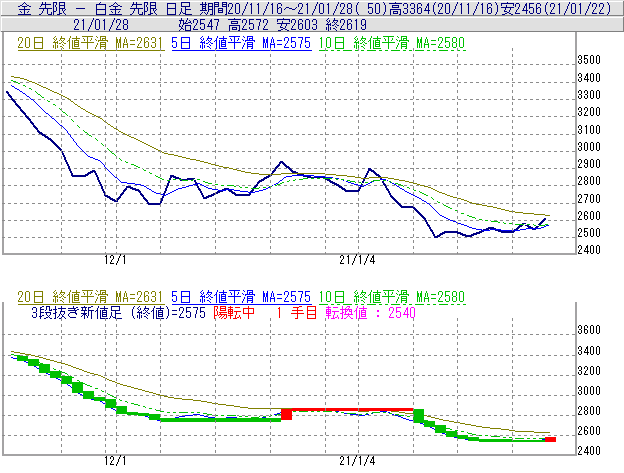Screen dimensions: 624x473
Task: Click the 2400 axis label on upper chart
Action: (x=589, y=250)
